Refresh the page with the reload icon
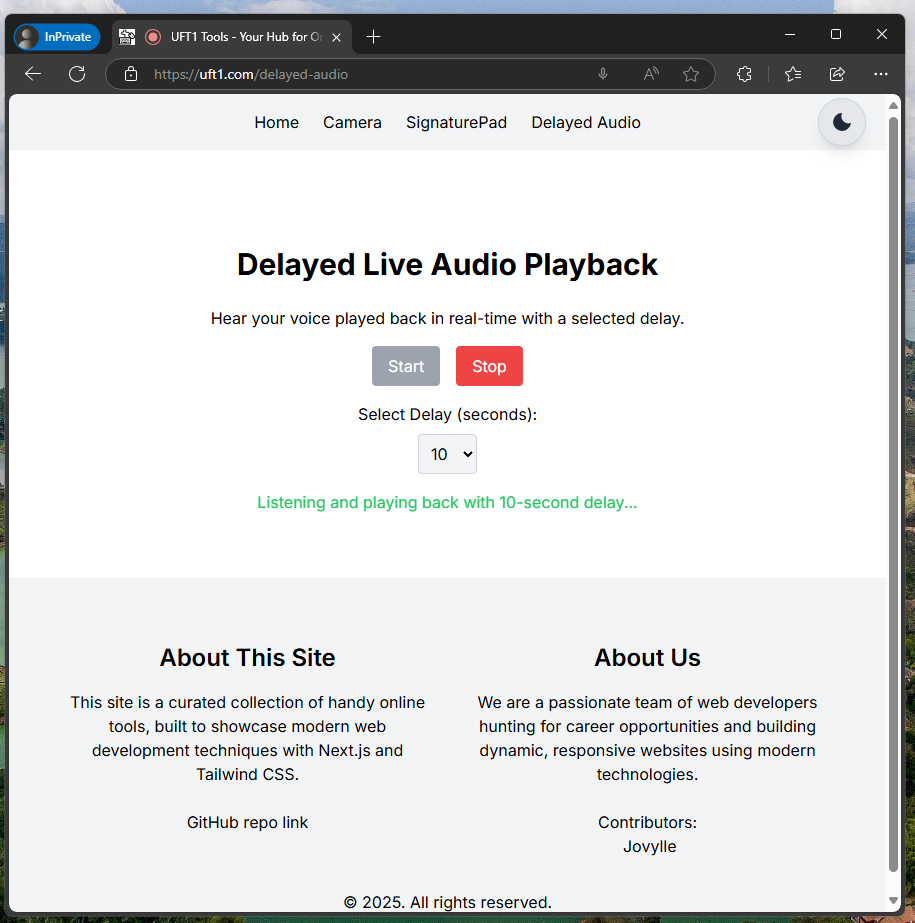915x923 pixels. coord(77,74)
